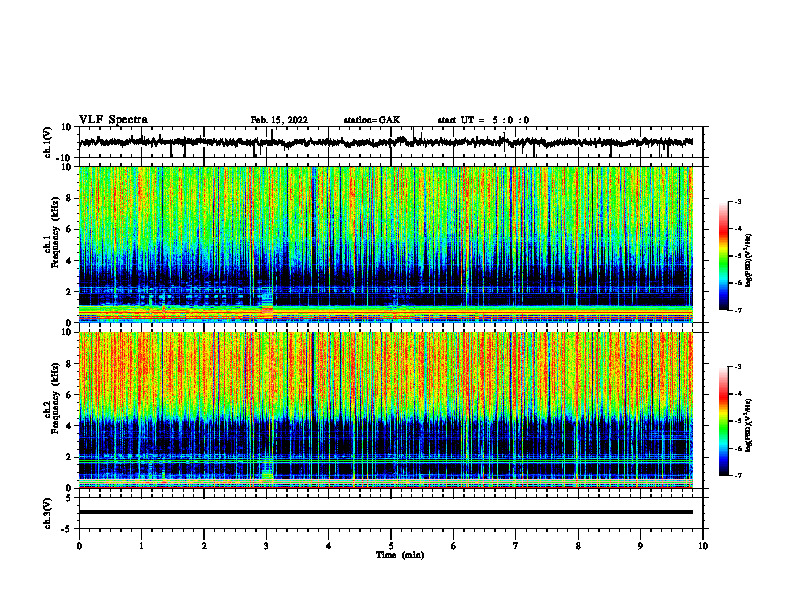Click time axis tick label '10'
The height and width of the screenshot is (612, 792).
point(703,546)
